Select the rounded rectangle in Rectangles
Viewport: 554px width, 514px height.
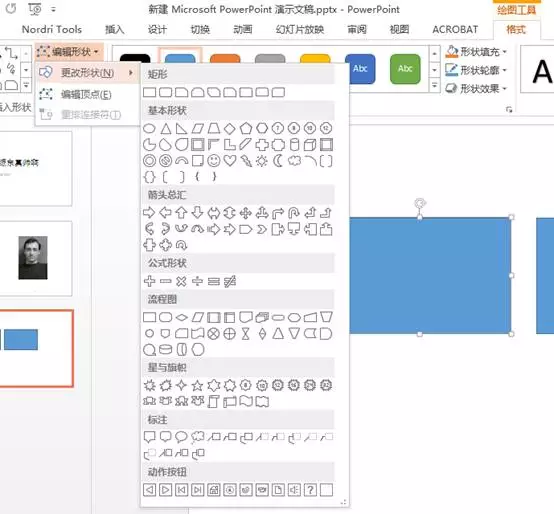[x=166, y=93]
